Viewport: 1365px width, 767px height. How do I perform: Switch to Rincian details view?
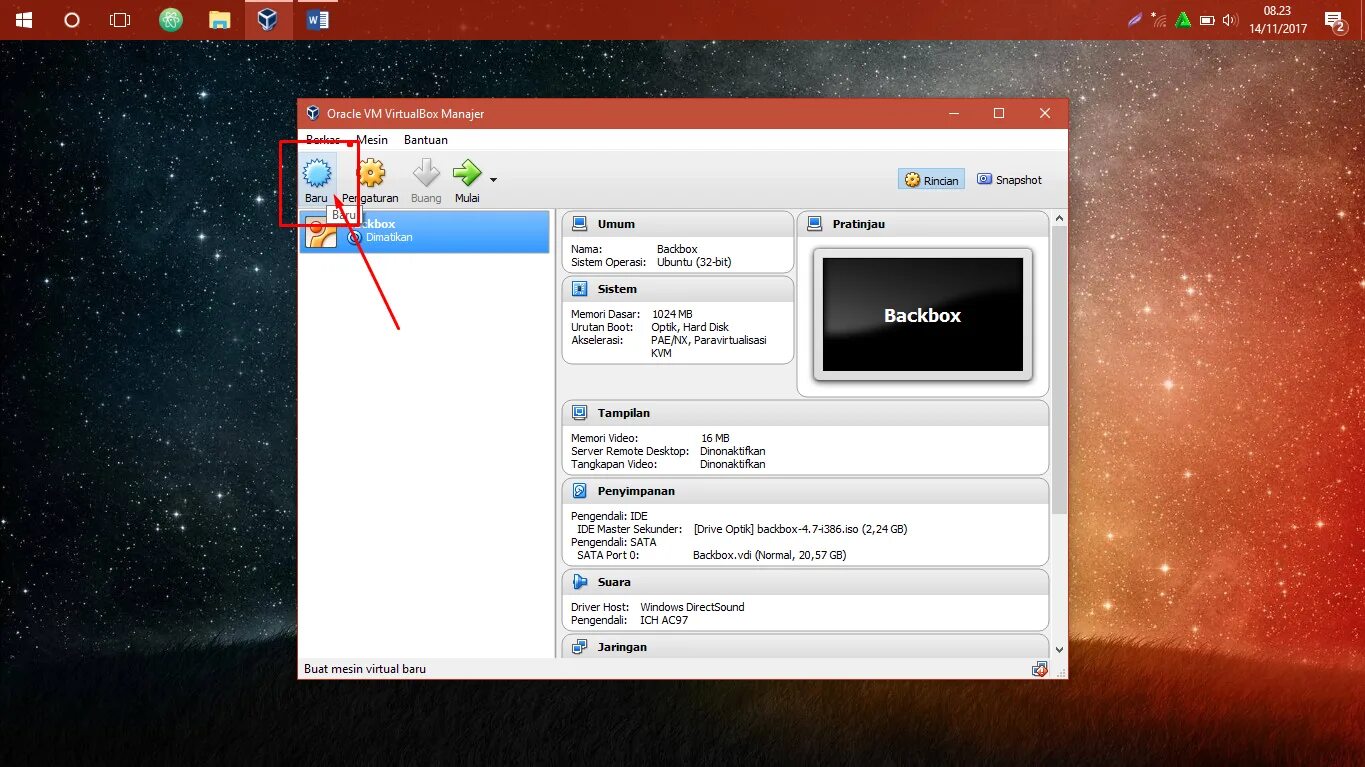coord(931,180)
